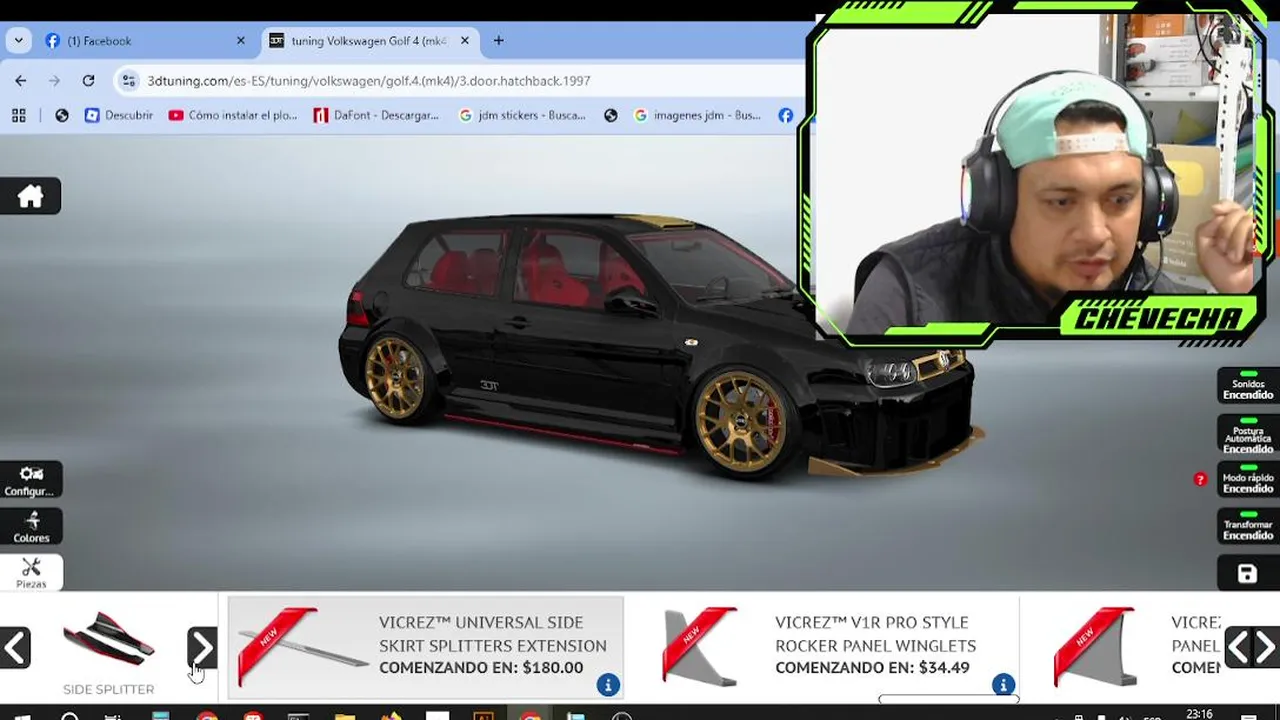Reload the current page
This screenshot has width=1280, height=720.
point(88,81)
